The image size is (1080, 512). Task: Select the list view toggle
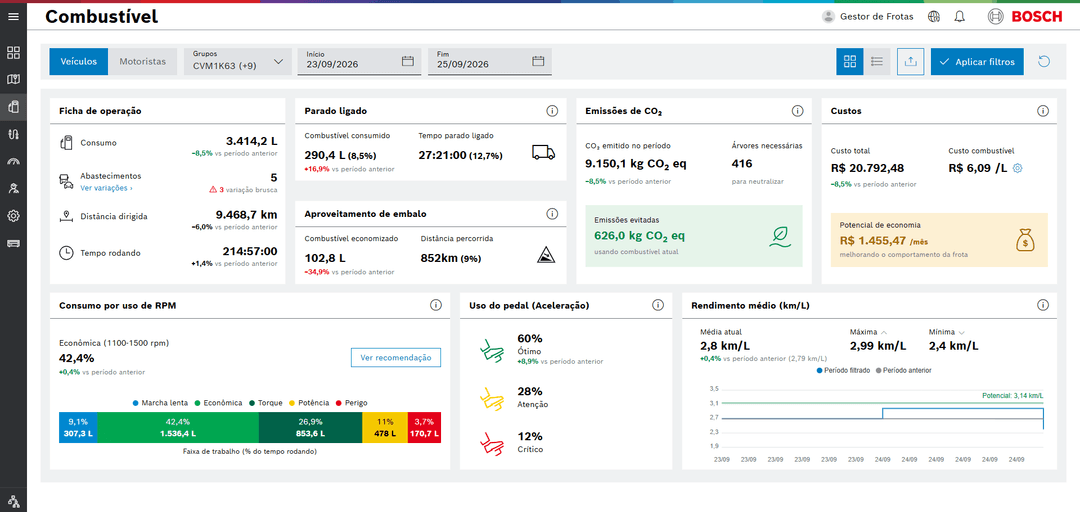pyautogui.click(x=877, y=61)
